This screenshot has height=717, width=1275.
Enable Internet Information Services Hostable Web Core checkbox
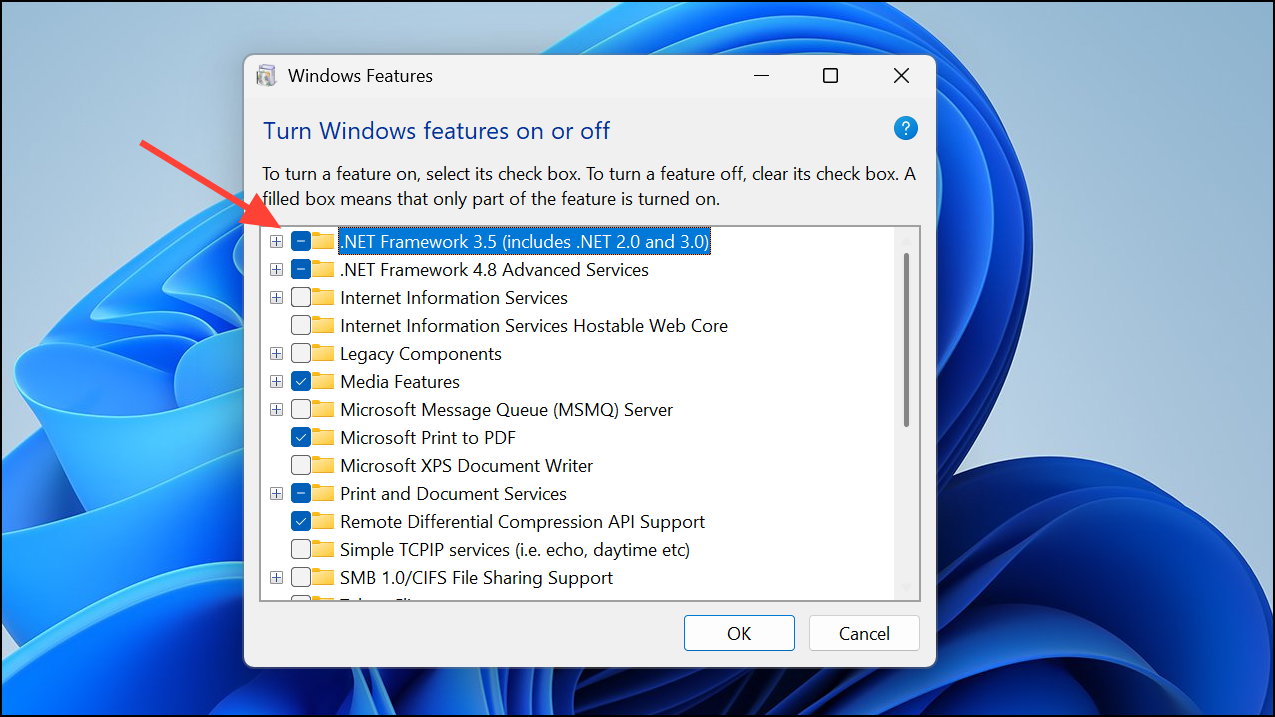click(300, 325)
